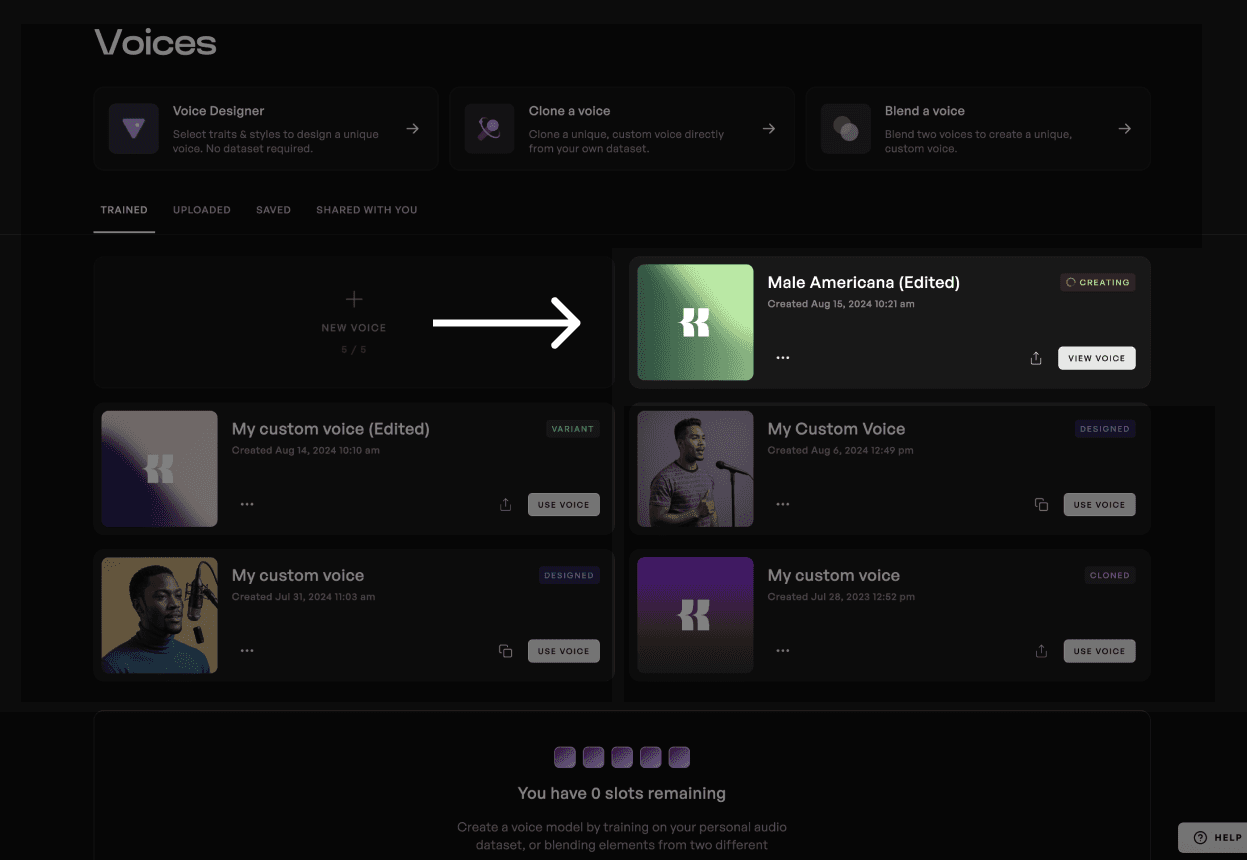The image size is (1247, 860).
Task: Use the voice created Aug 14, 2024
Action: [x=564, y=505]
